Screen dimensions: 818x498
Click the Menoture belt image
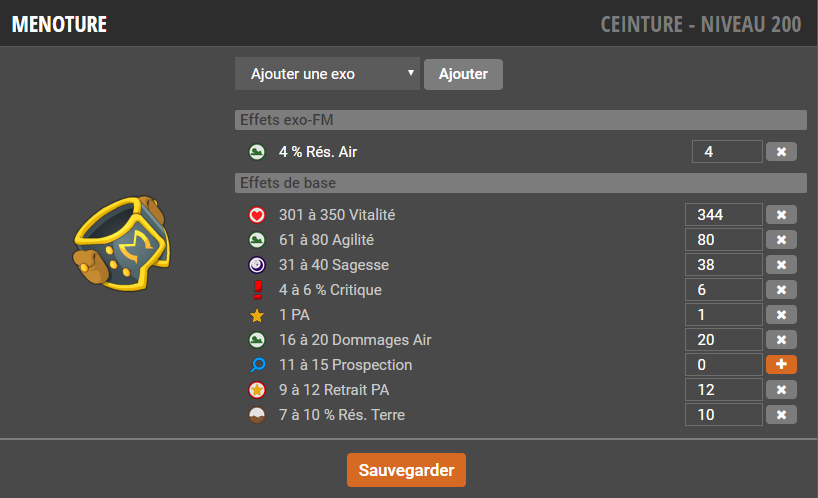pos(122,243)
